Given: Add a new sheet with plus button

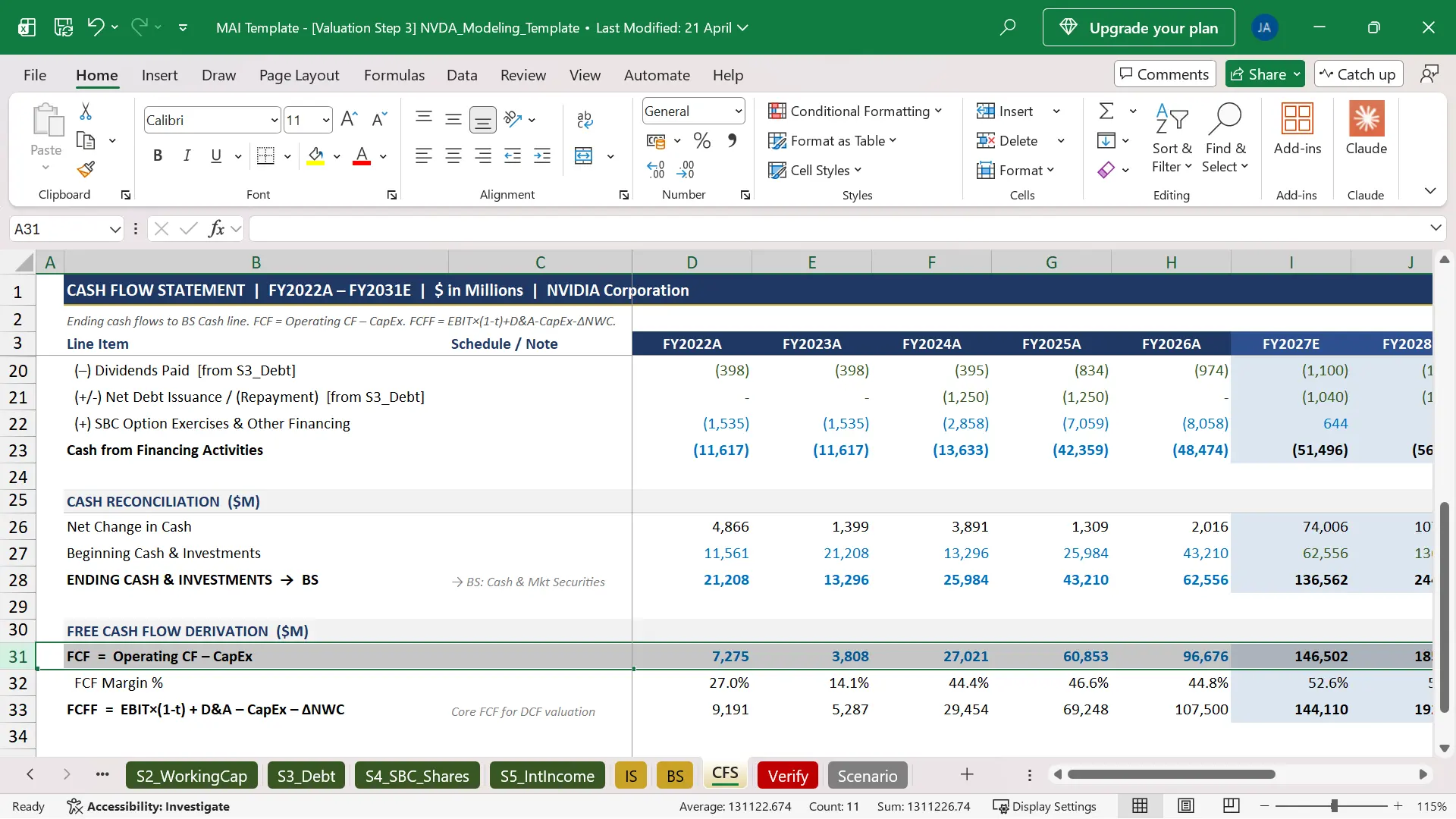Looking at the screenshot, I should point(967,774).
